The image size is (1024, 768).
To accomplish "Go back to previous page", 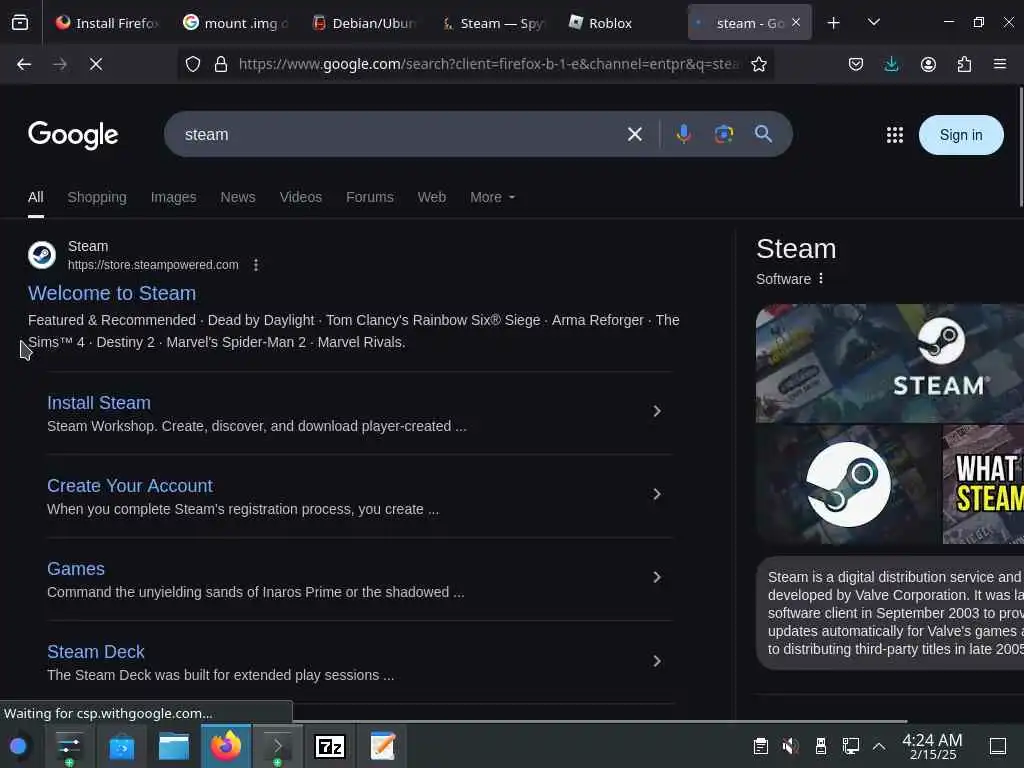I will (x=24, y=64).
